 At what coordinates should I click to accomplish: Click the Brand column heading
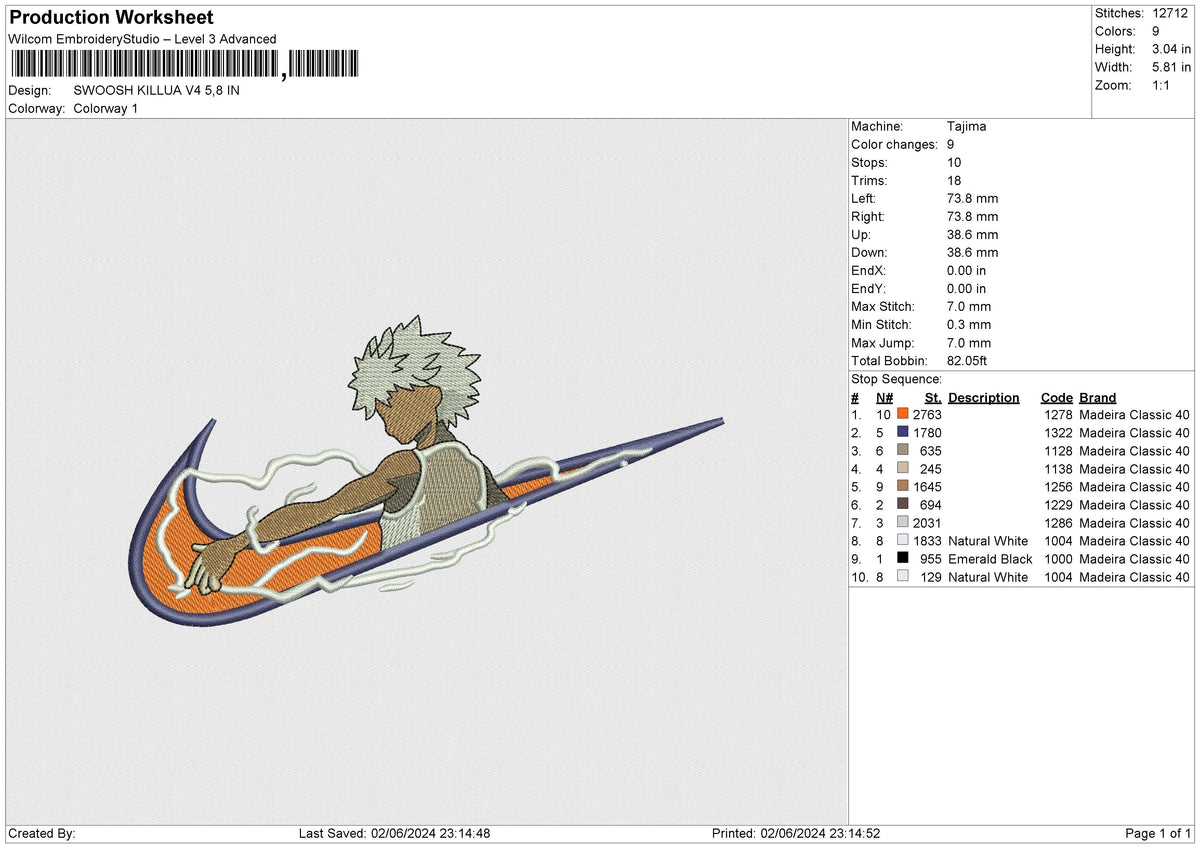coord(1096,397)
